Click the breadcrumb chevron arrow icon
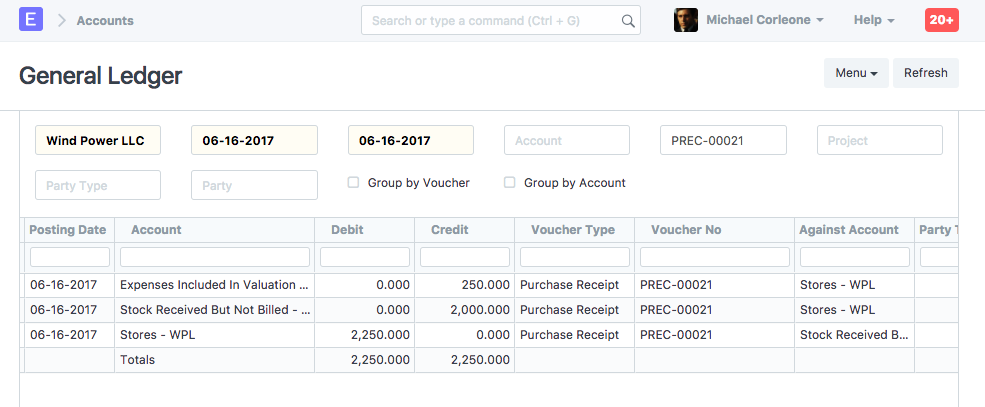The image size is (985, 407). click(x=61, y=20)
